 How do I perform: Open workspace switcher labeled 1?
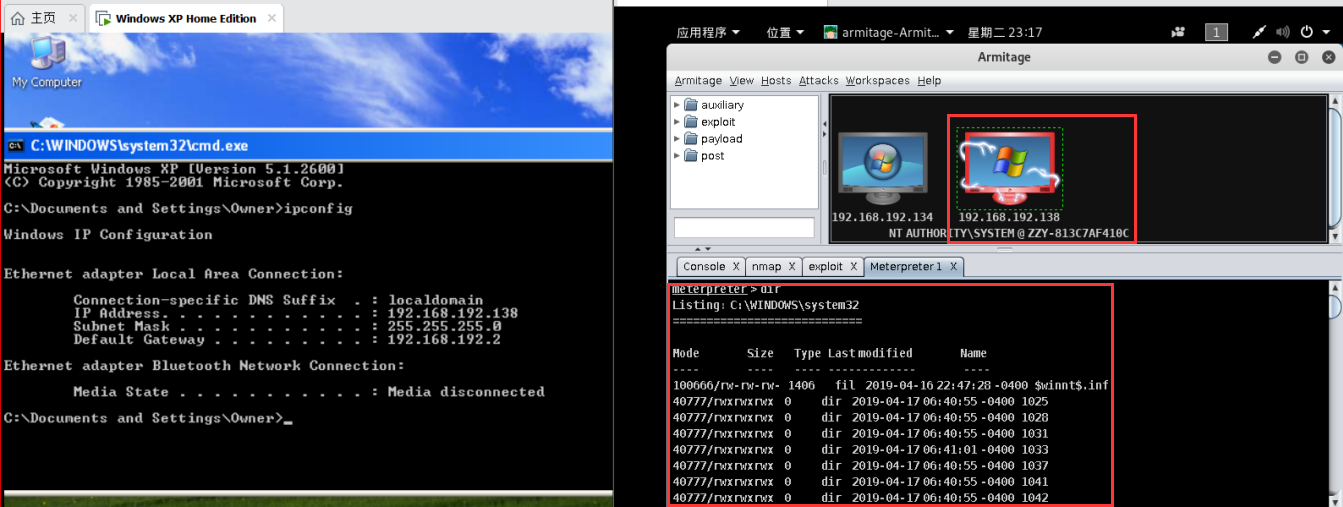tap(1216, 32)
